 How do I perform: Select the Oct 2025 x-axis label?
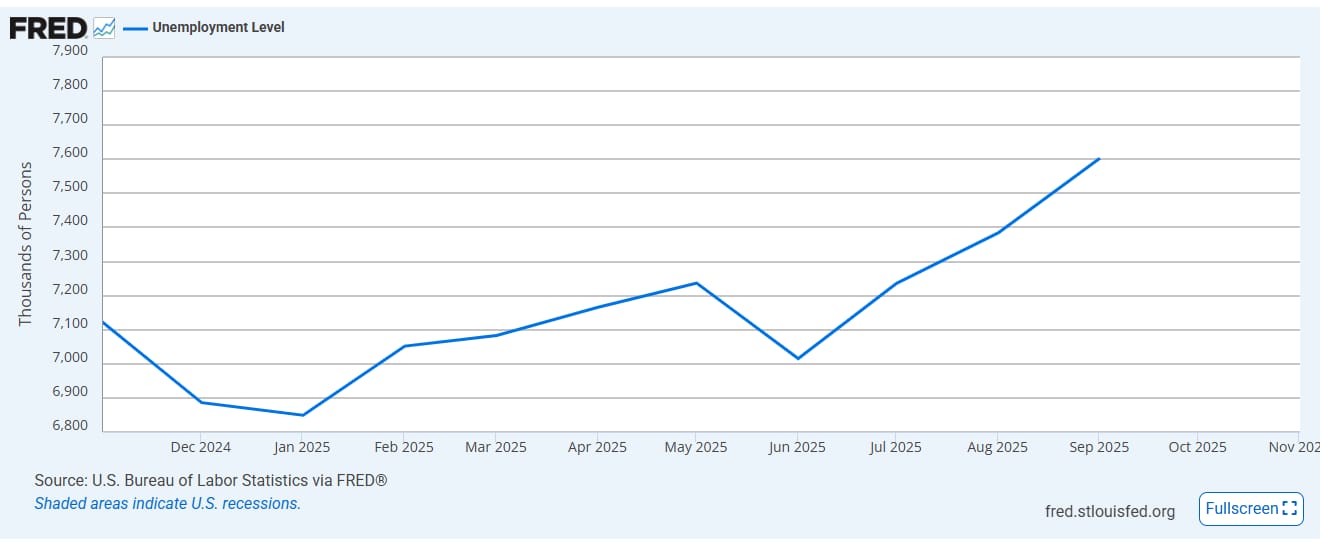pyautogui.click(x=1197, y=447)
